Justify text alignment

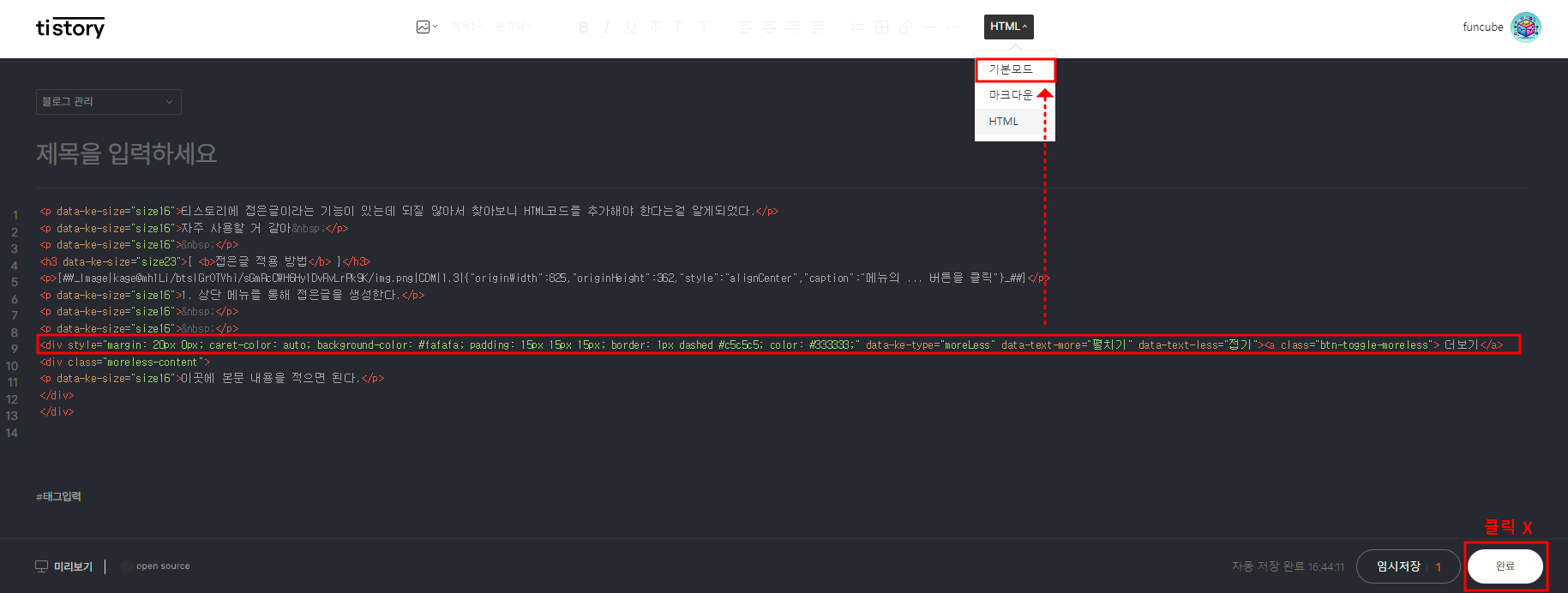click(817, 27)
